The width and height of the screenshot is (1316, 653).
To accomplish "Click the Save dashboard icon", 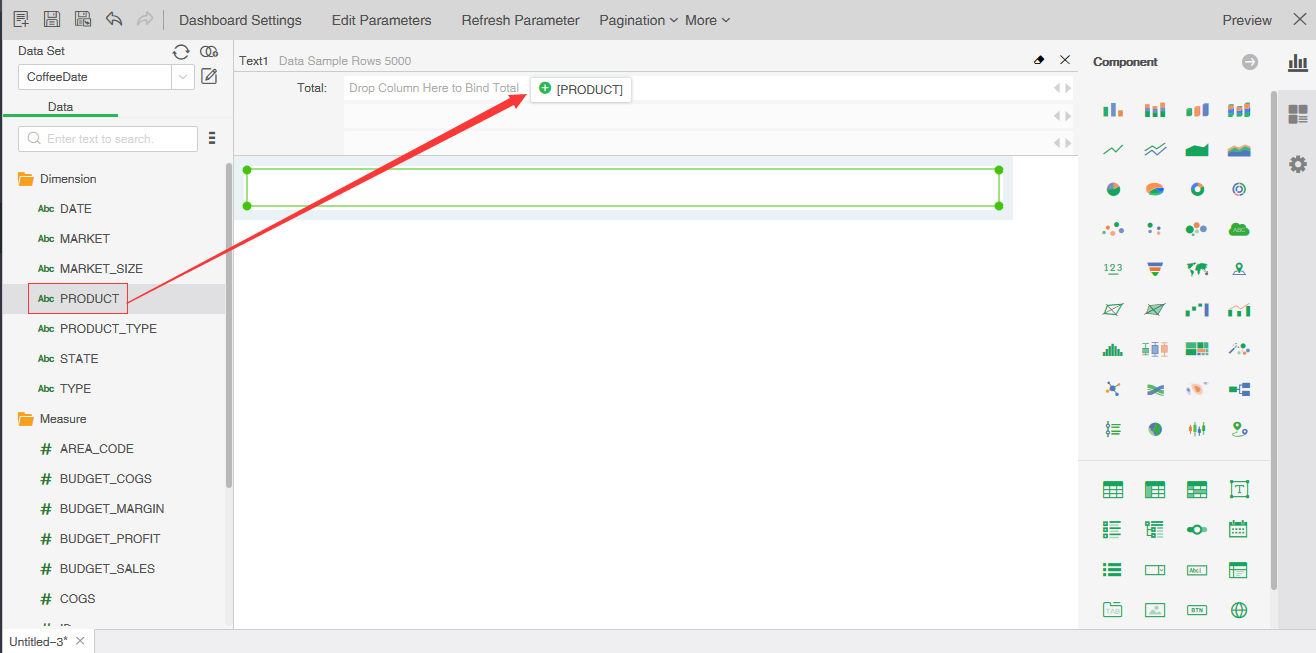I will [x=52, y=20].
